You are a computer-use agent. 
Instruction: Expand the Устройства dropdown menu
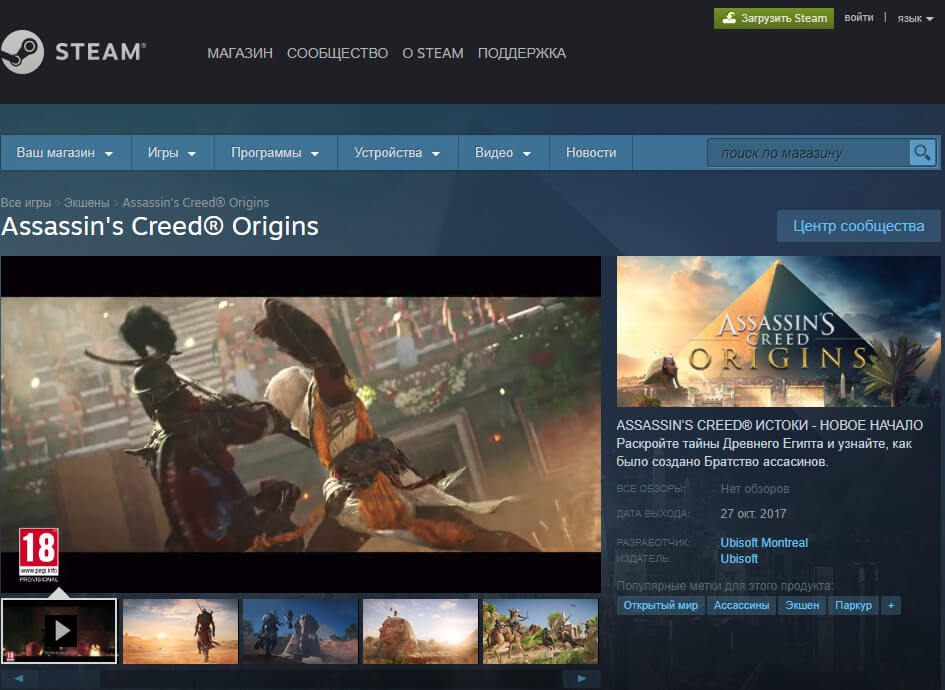(x=398, y=152)
